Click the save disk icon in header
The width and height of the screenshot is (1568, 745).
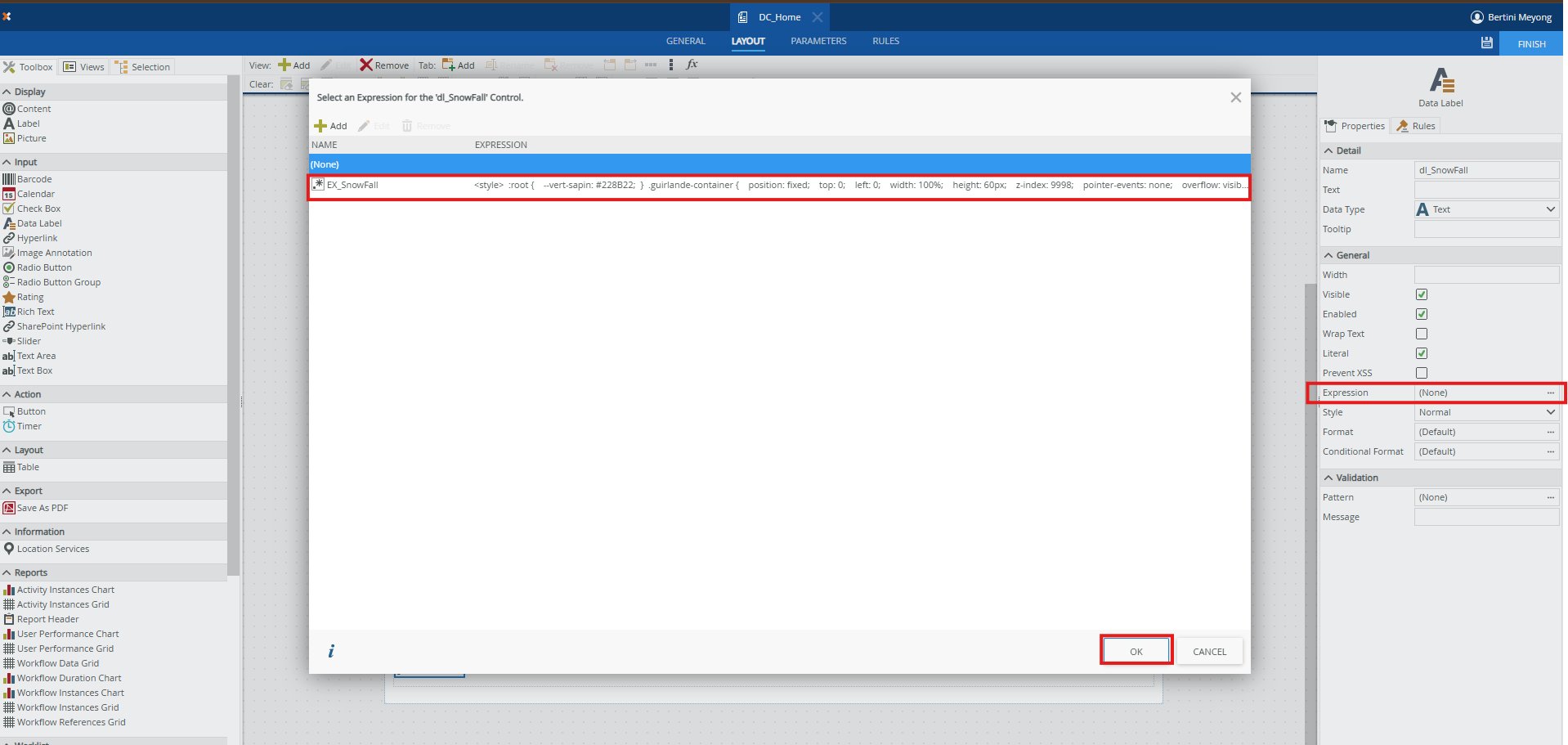(x=1486, y=43)
